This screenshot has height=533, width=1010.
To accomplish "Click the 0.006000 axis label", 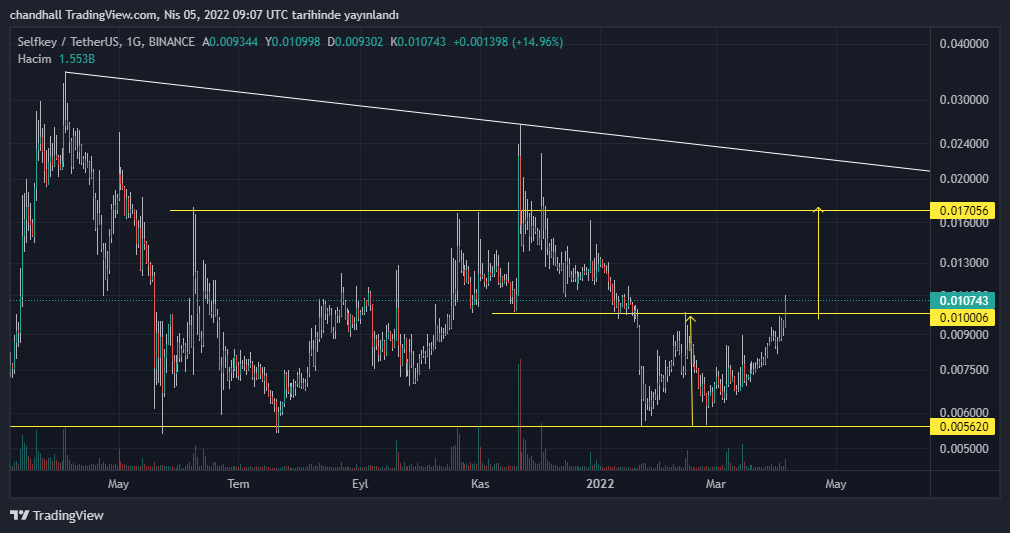I will (x=964, y=412).
